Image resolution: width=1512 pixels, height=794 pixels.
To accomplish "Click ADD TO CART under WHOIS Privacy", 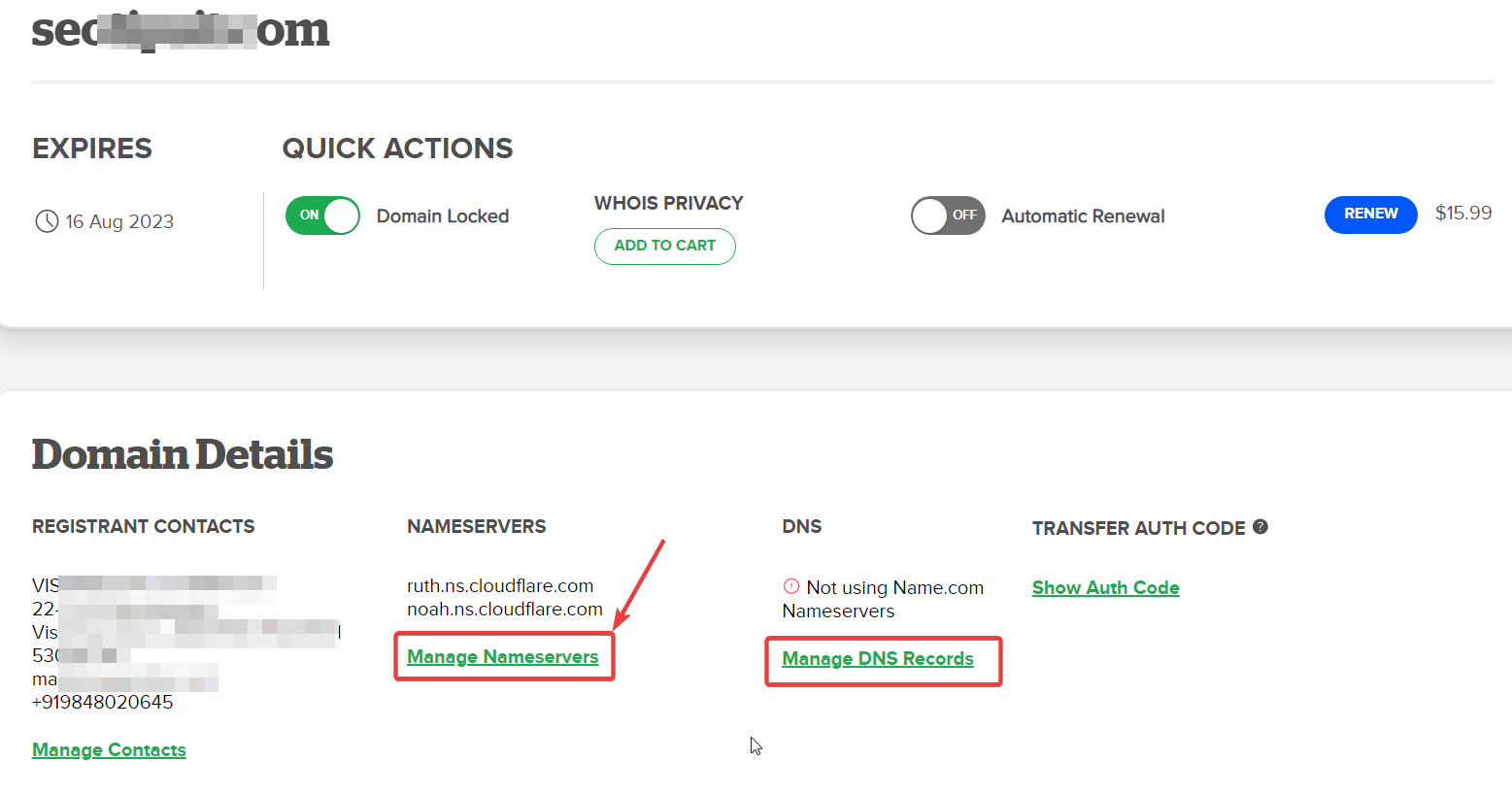I will pos(664,246).
